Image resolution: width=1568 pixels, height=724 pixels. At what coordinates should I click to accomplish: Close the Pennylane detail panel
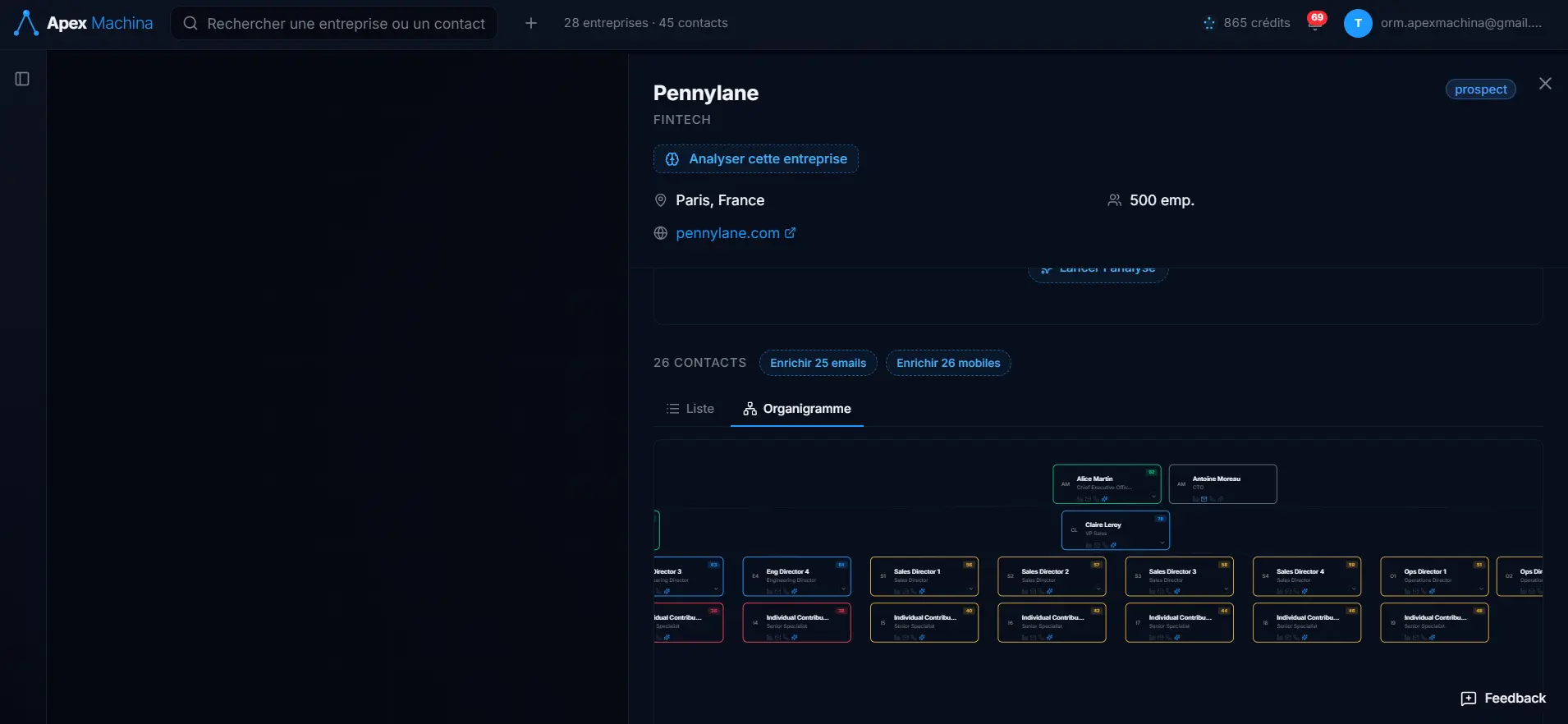click(x=1545, y=84)
